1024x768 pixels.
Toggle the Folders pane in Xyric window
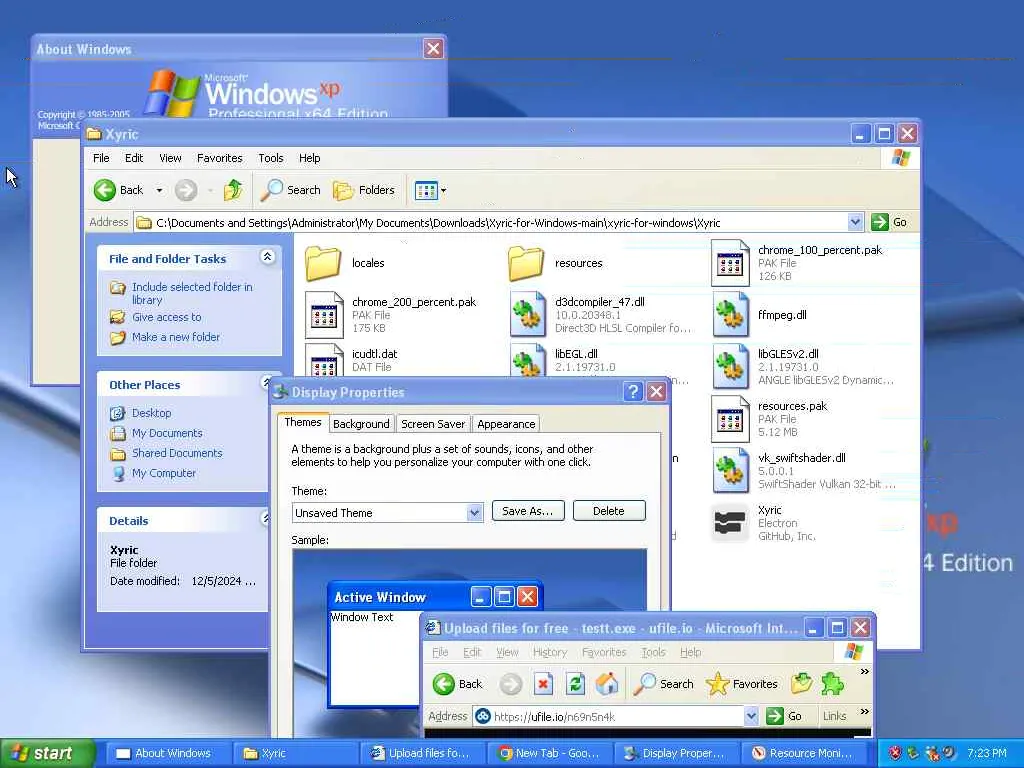(x=364, y=190)
